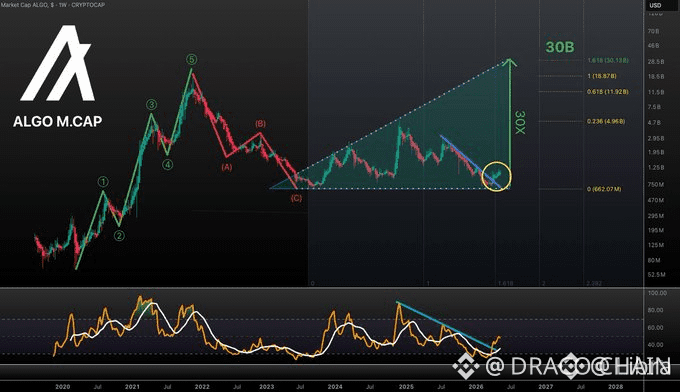This screenshot has width=680, height=392.
Task: Click the 295M price axis label
Action: (656, 216)
